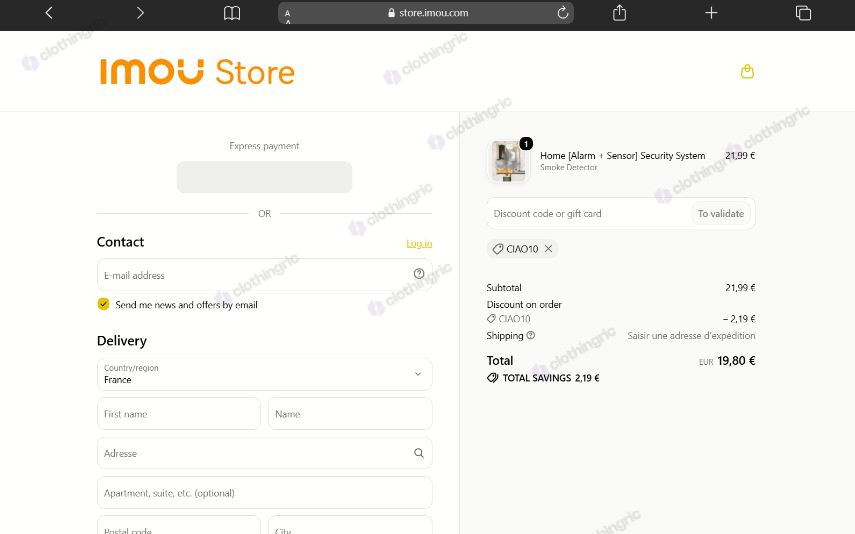Click the express payment button placeholder

point(264,177)
